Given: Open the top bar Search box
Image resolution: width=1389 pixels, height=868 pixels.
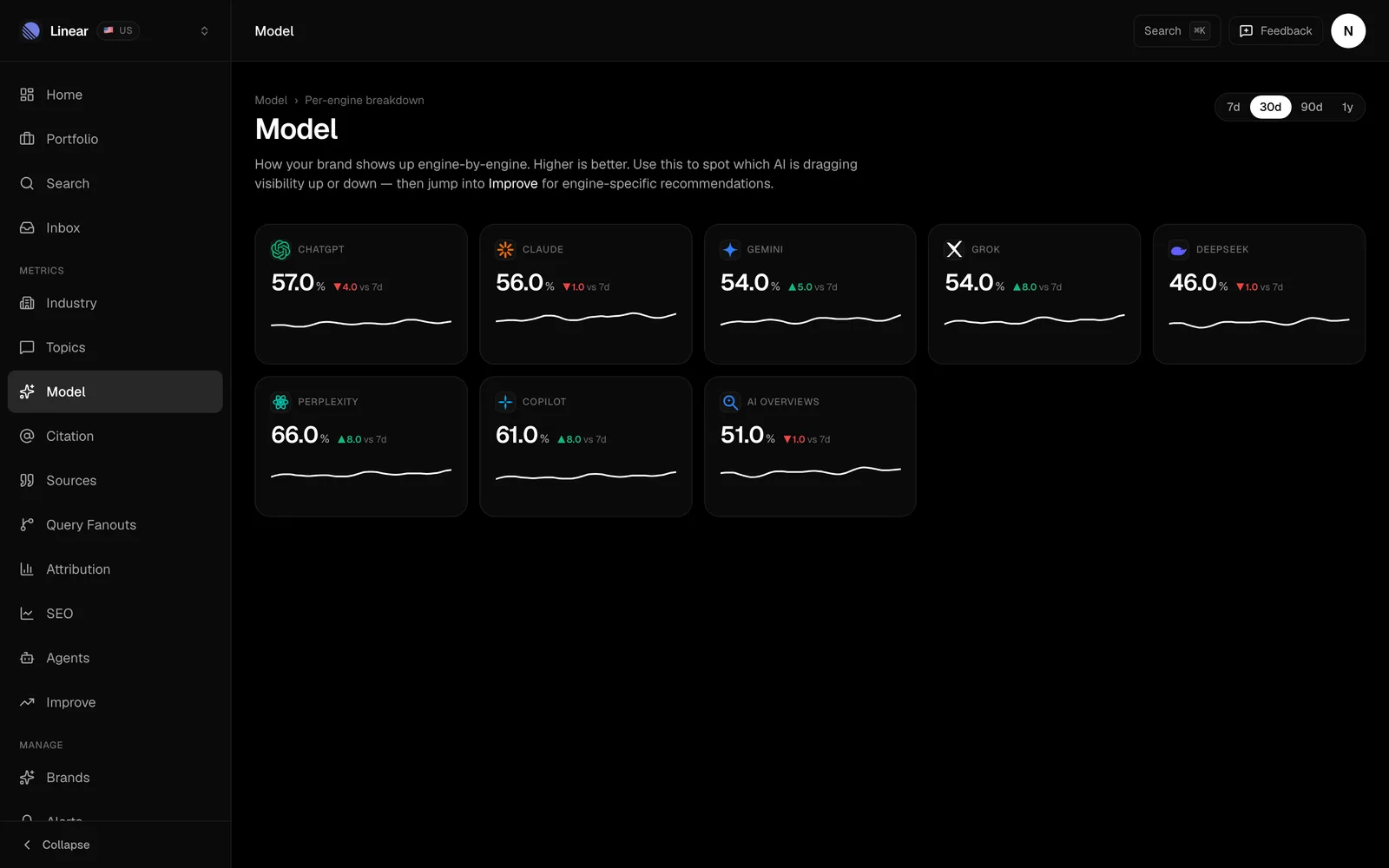Looking at the screenshot, I should coord(1176,31).
